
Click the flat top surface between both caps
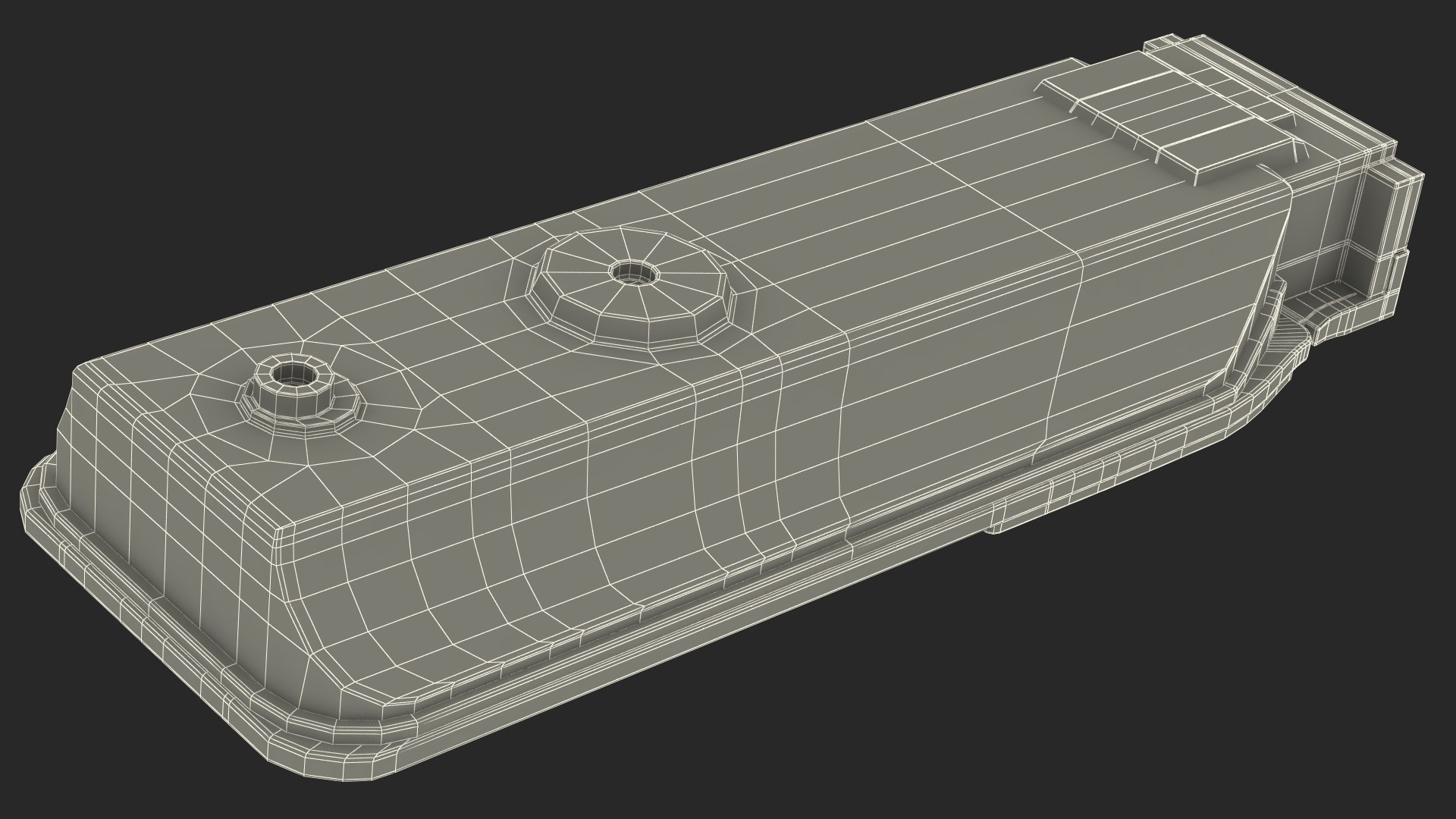click(455, 318)
